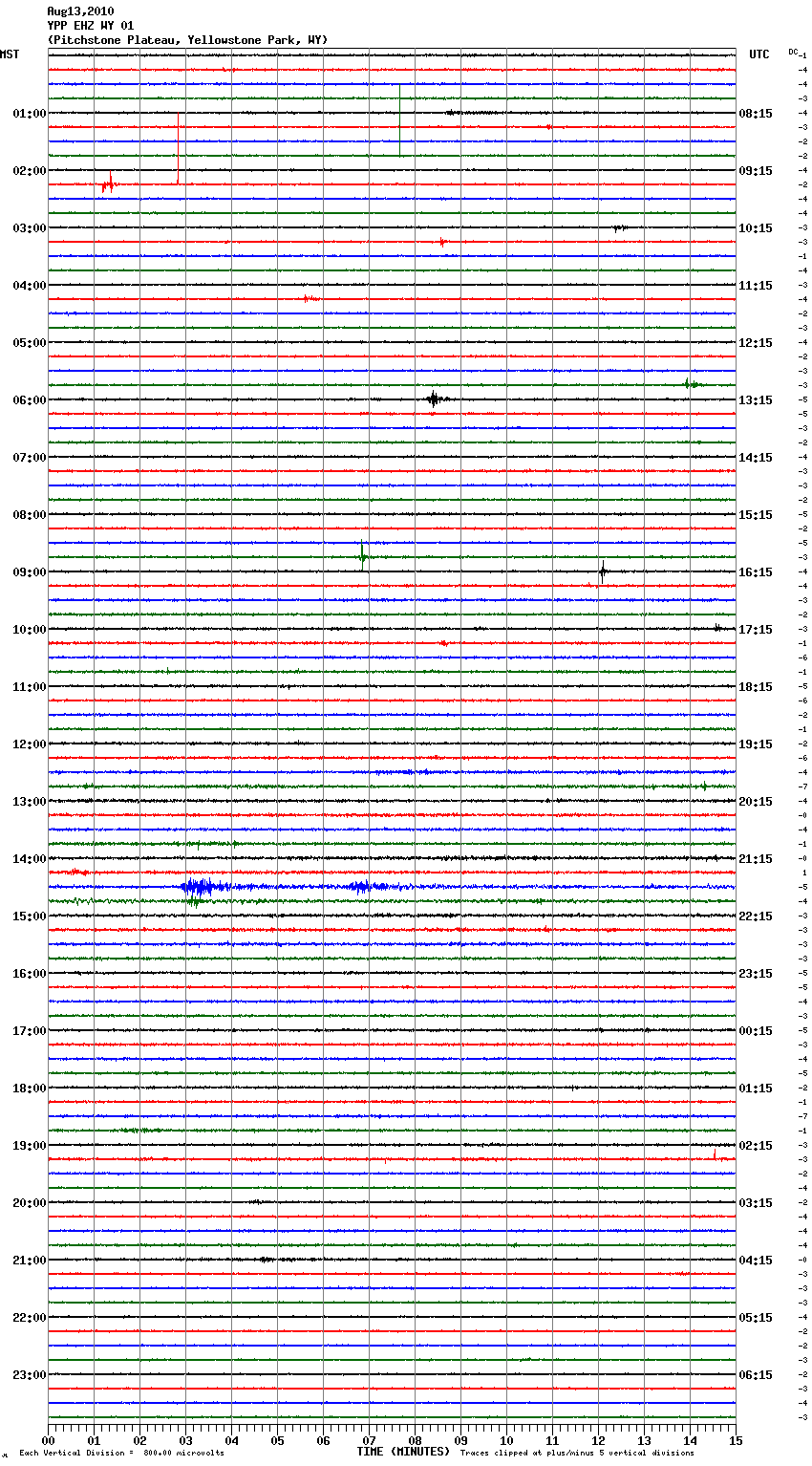The width and height of the screenshot is (812, 1466).
Task: Select the 05:00 MST time label
Action: tap(30, 343)
